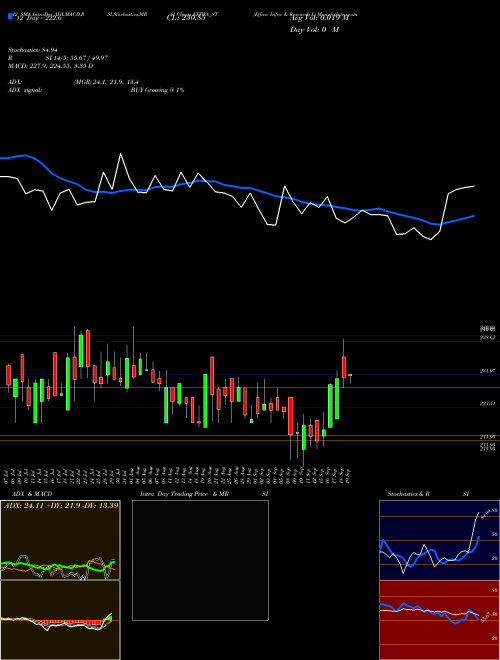Click the lowest-wick candlestick in September
The image size is (500, 660).
(x=303, y=440)
